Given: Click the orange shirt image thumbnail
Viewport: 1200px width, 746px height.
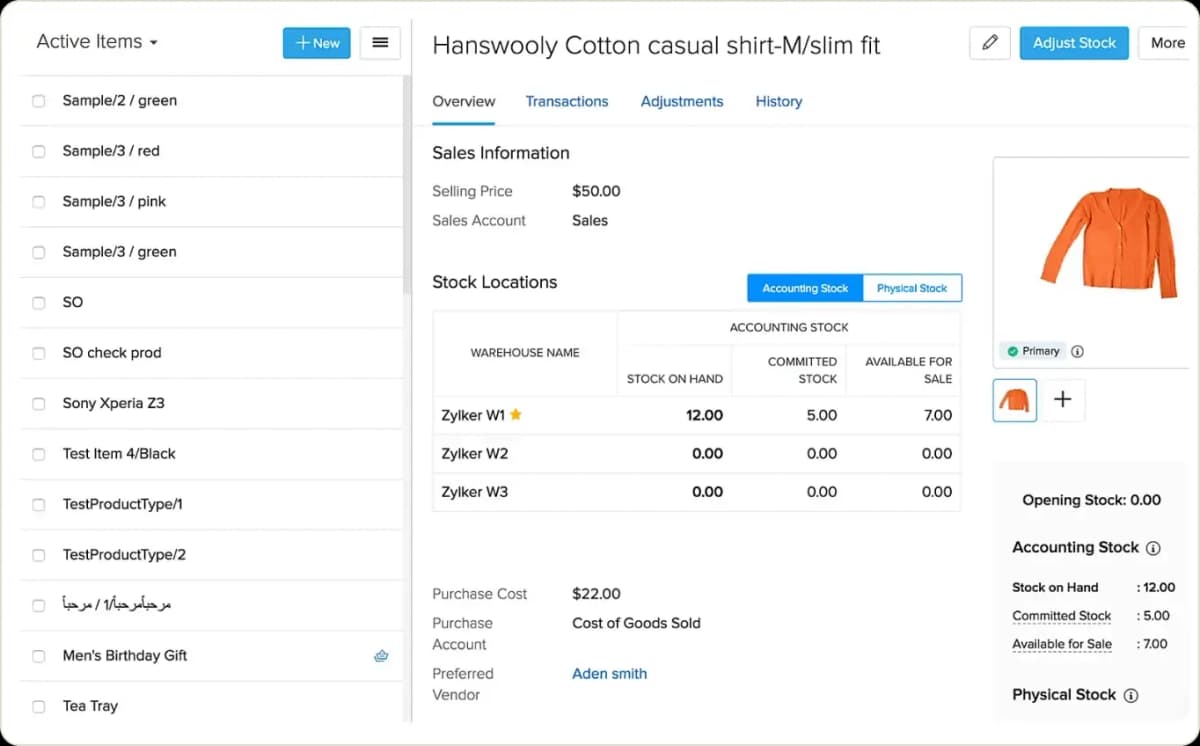Looking at the screenshot, I should [x=1014, y=399].
